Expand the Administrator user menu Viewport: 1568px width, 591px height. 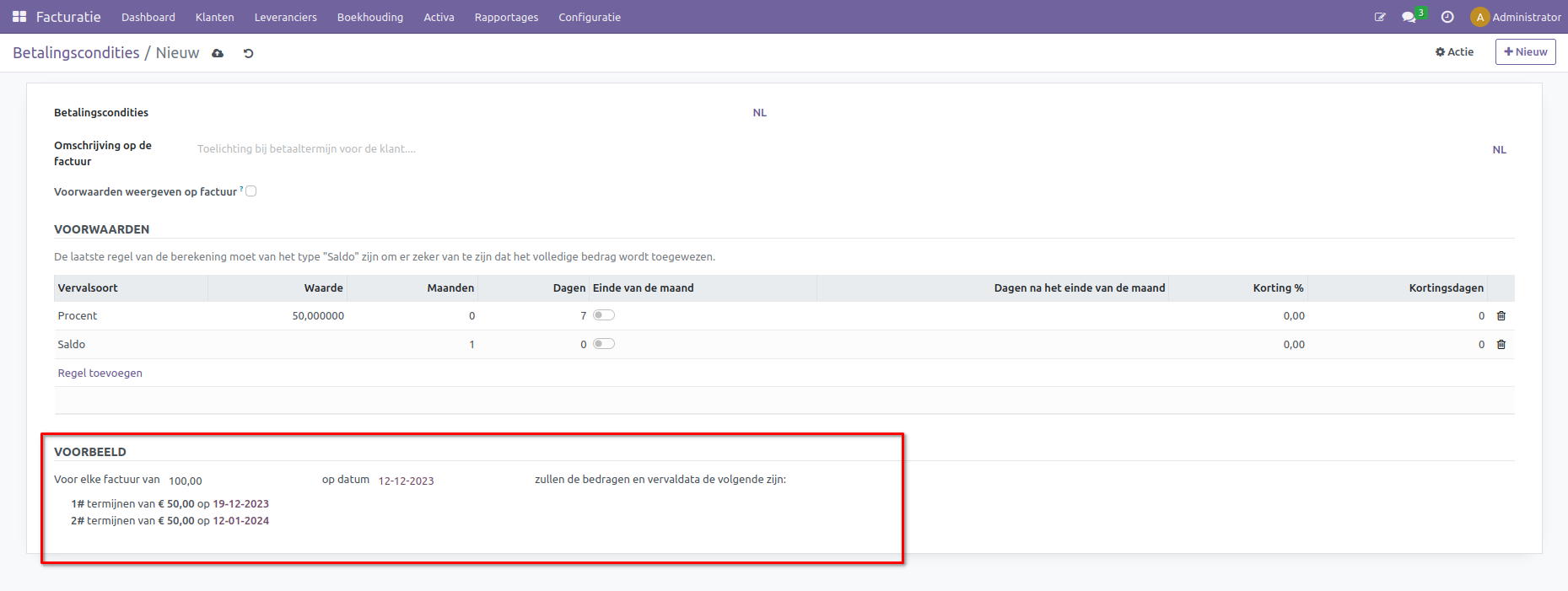pyautogui.click(x=1516, y=17)
